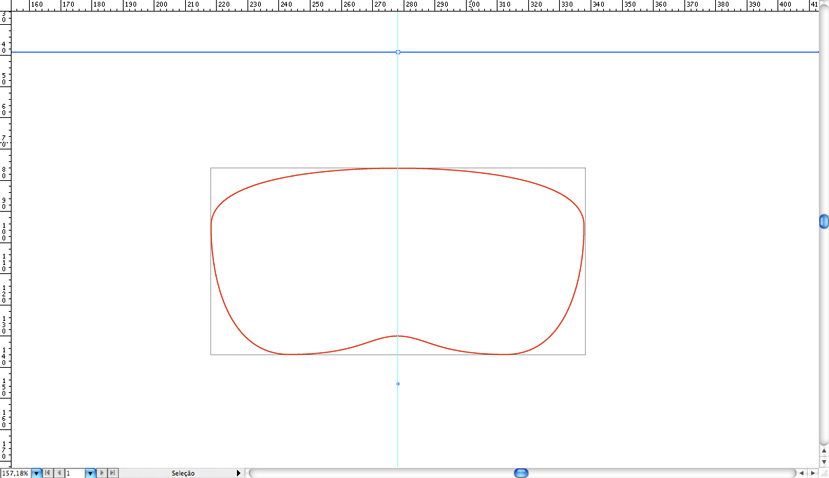Click the Seleção status bar label
The width and height of the screenshot is (829, 478).
(x=183, y=473)
